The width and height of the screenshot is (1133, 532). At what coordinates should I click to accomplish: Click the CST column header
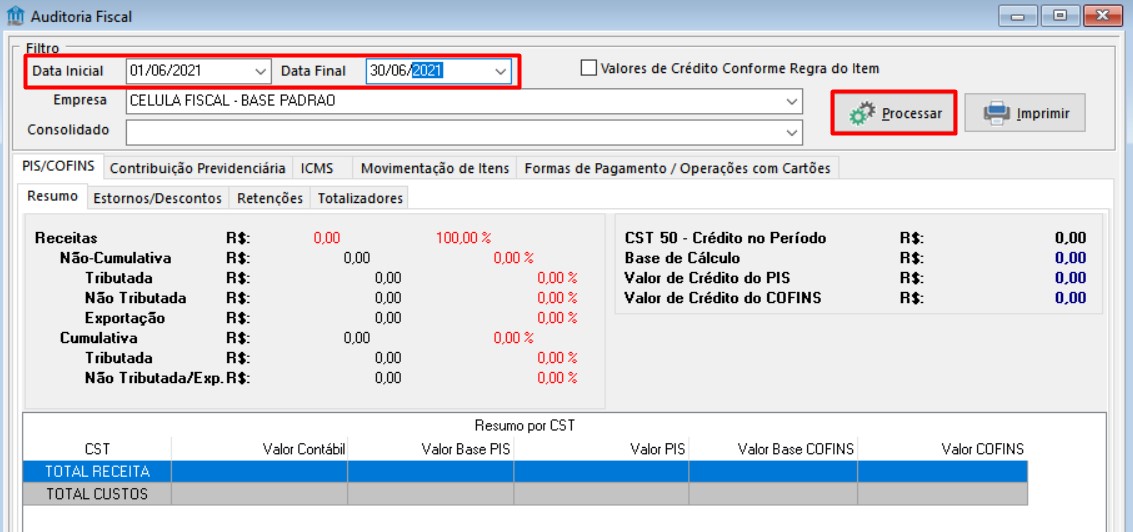click(x=97, y=449)
